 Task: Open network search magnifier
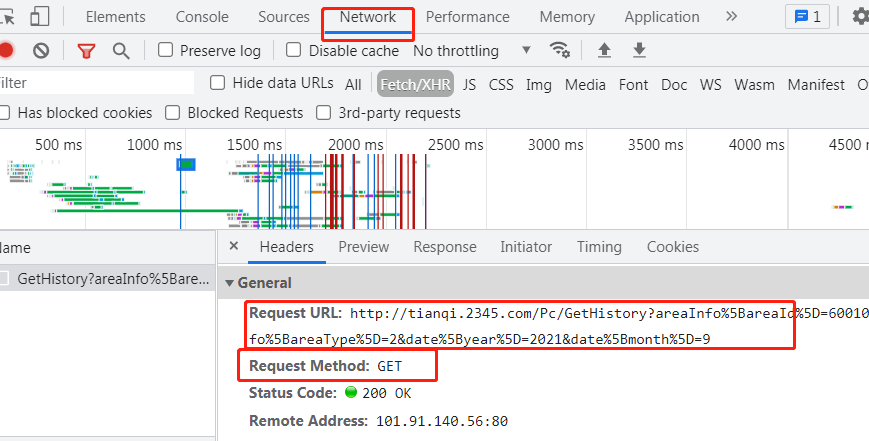[121, 51]
